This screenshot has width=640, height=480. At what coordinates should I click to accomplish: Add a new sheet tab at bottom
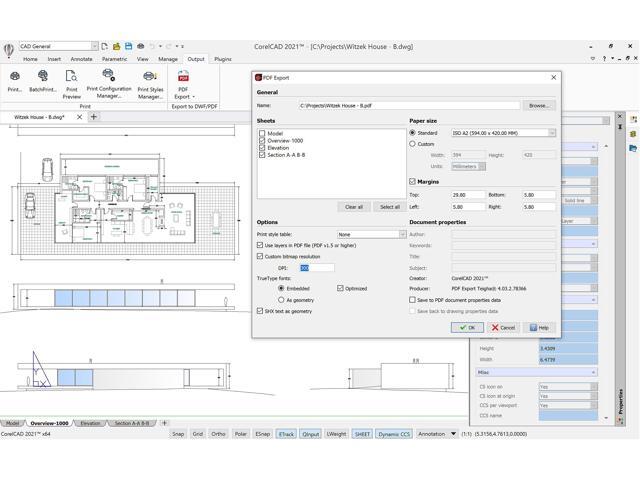click(x=164, y=423)
